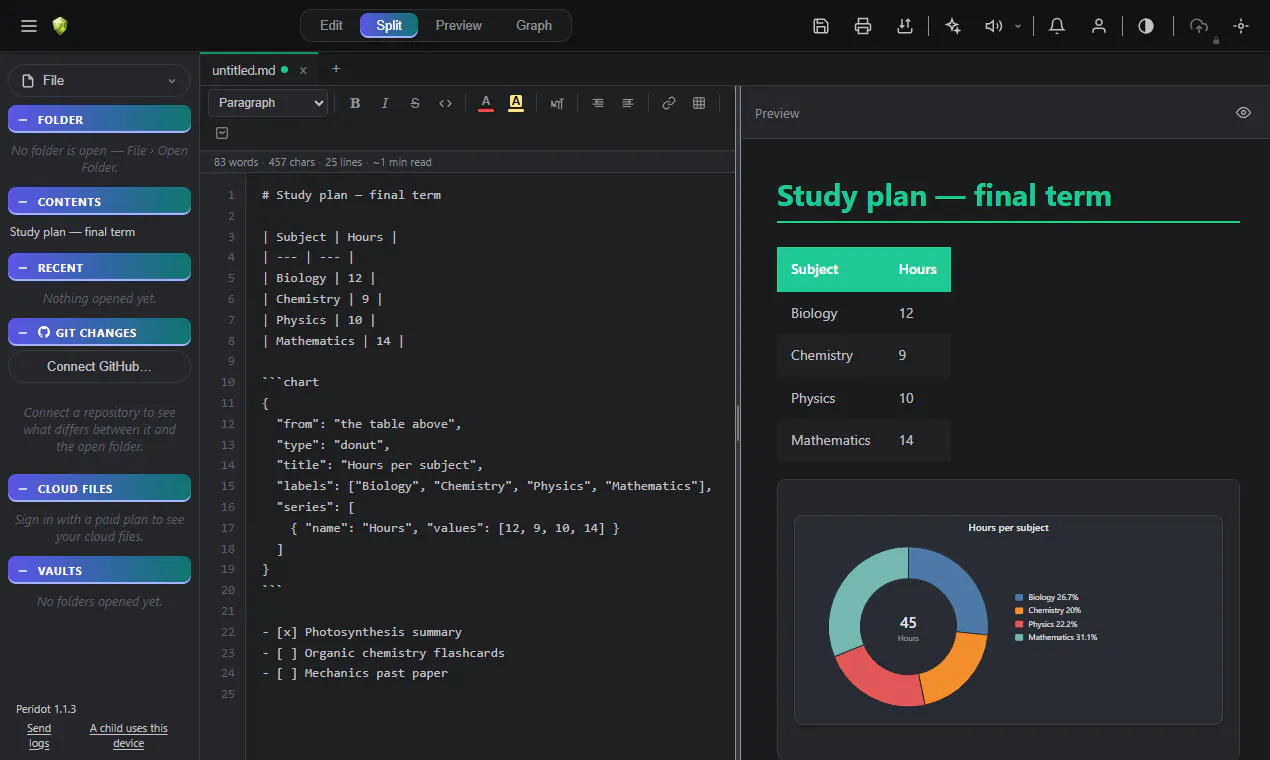Insert a chart with the chart toolbar icon
The width and height of the screenshot is (1270, 760).
(222, 133)
